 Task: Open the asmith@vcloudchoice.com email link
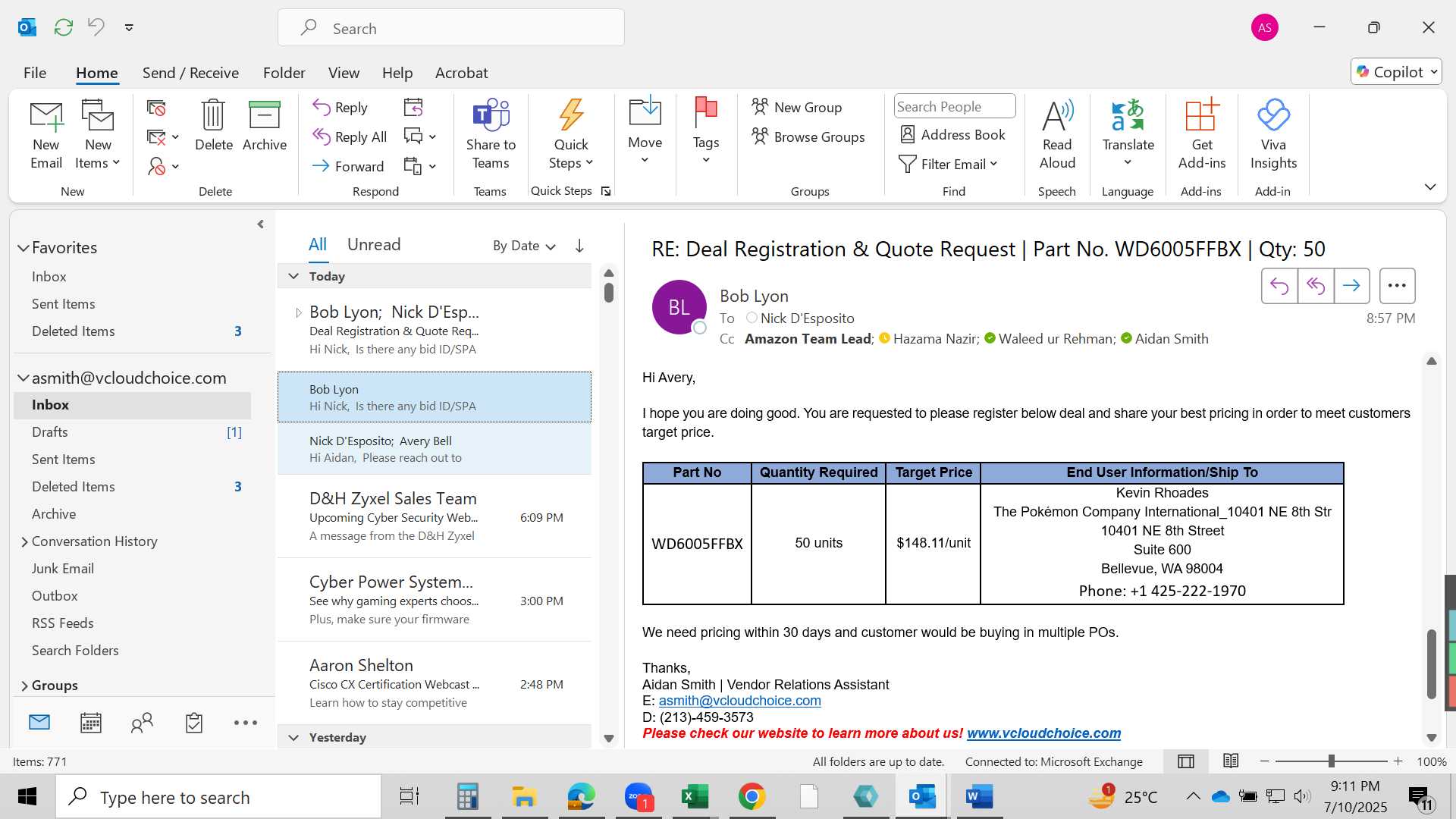click(739, 701)
